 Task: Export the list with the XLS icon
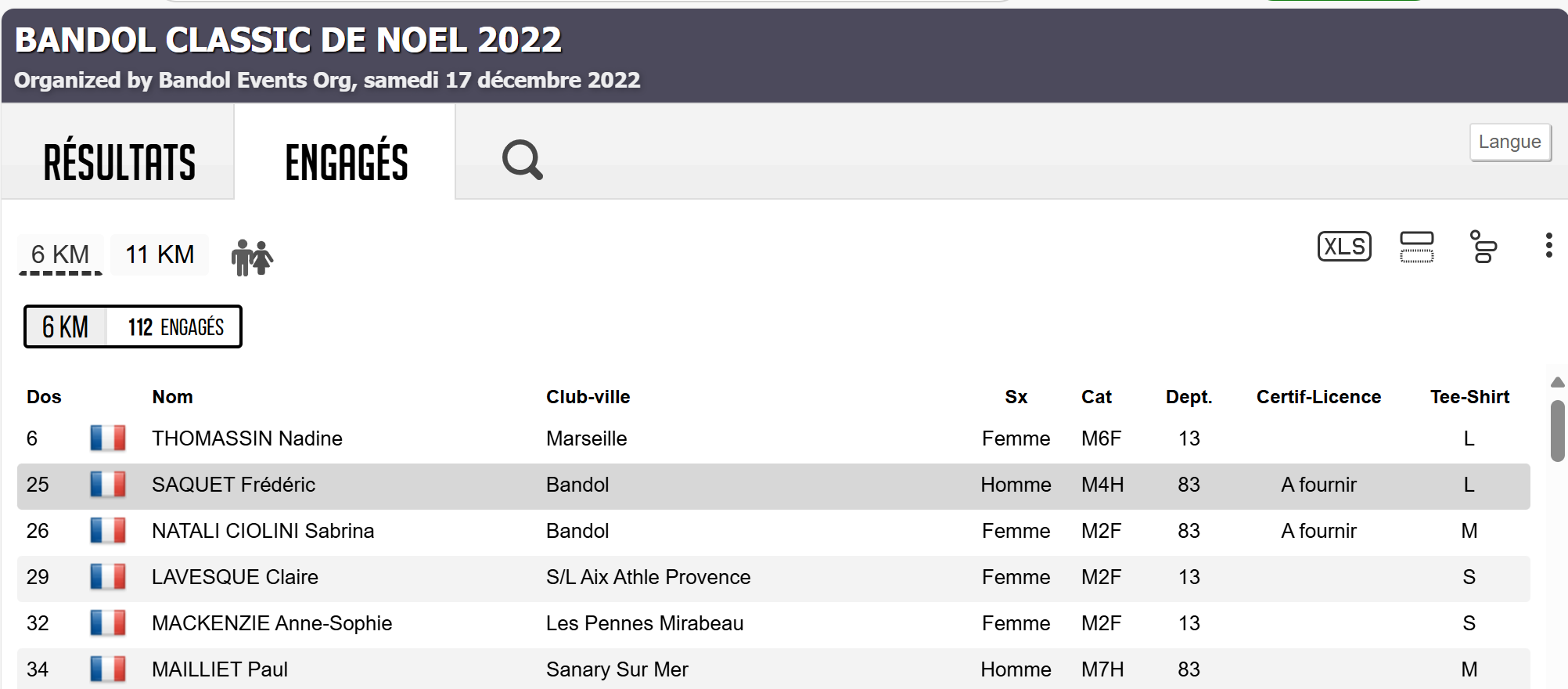tap(1344, 247)
